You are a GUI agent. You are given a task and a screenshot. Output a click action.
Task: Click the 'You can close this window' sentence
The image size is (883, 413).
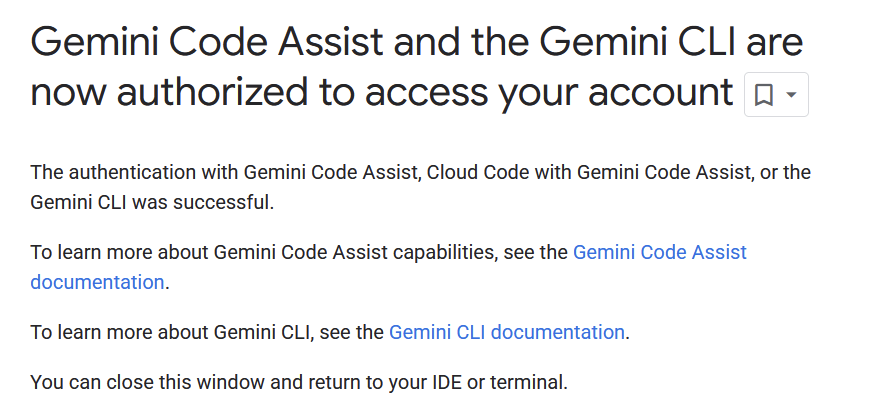pos(299,382)
